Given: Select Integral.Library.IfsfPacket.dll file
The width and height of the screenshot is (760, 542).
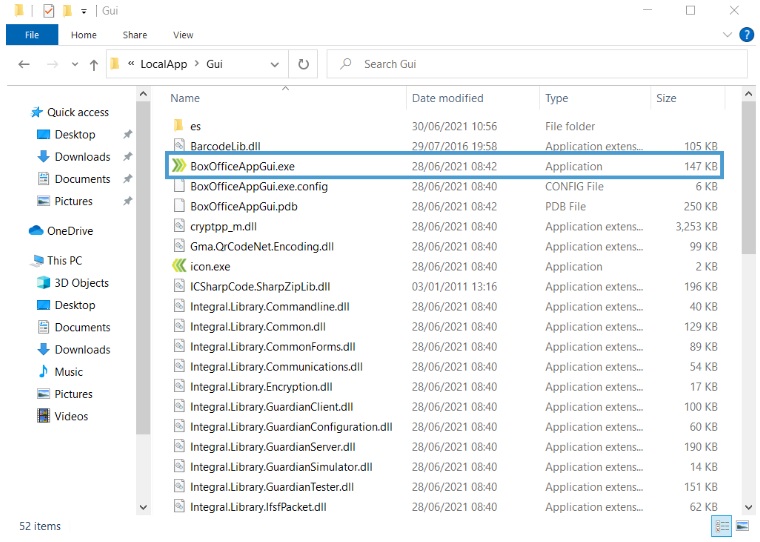Looking at the screenshot, I should click(258, 507).
